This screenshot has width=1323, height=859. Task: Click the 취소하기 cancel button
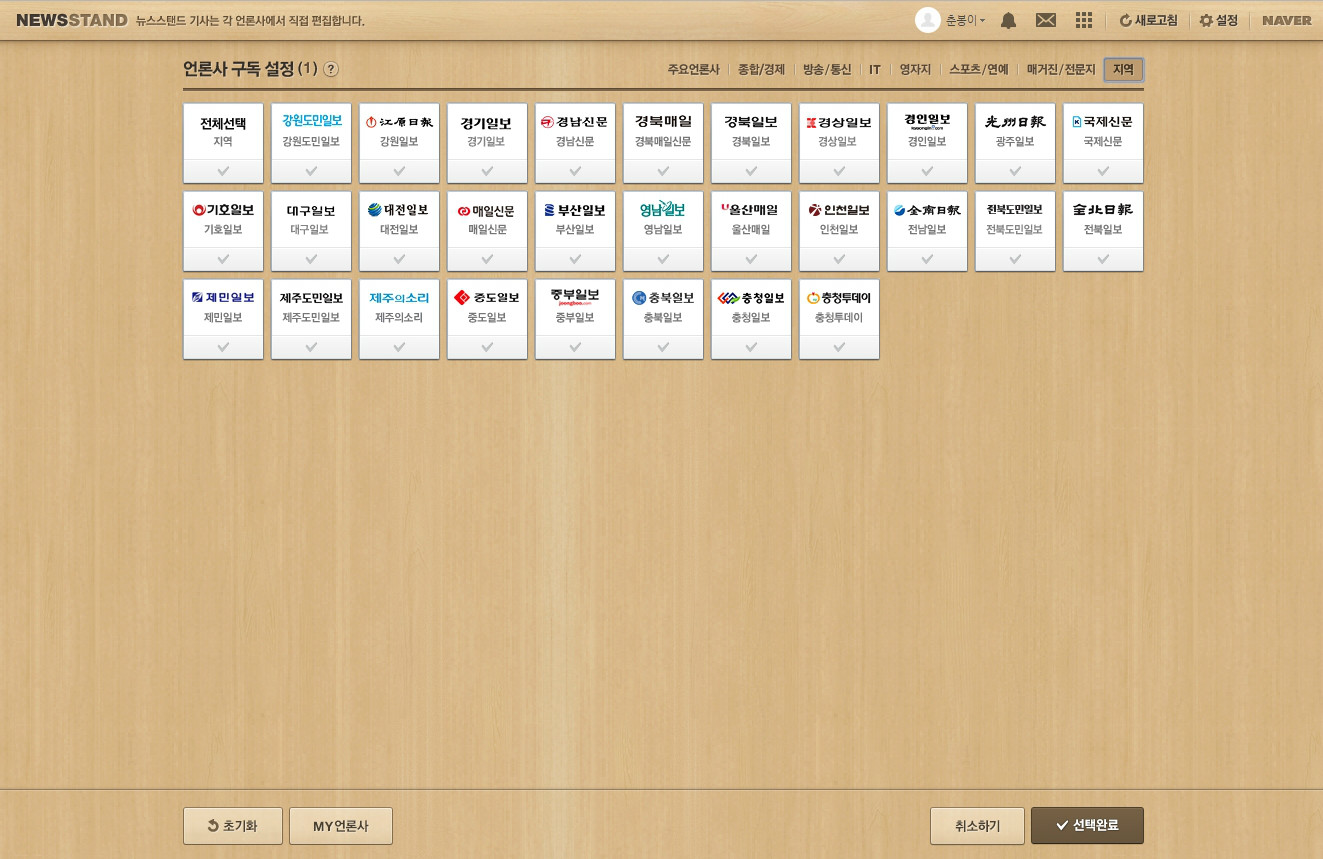(977, 826)
